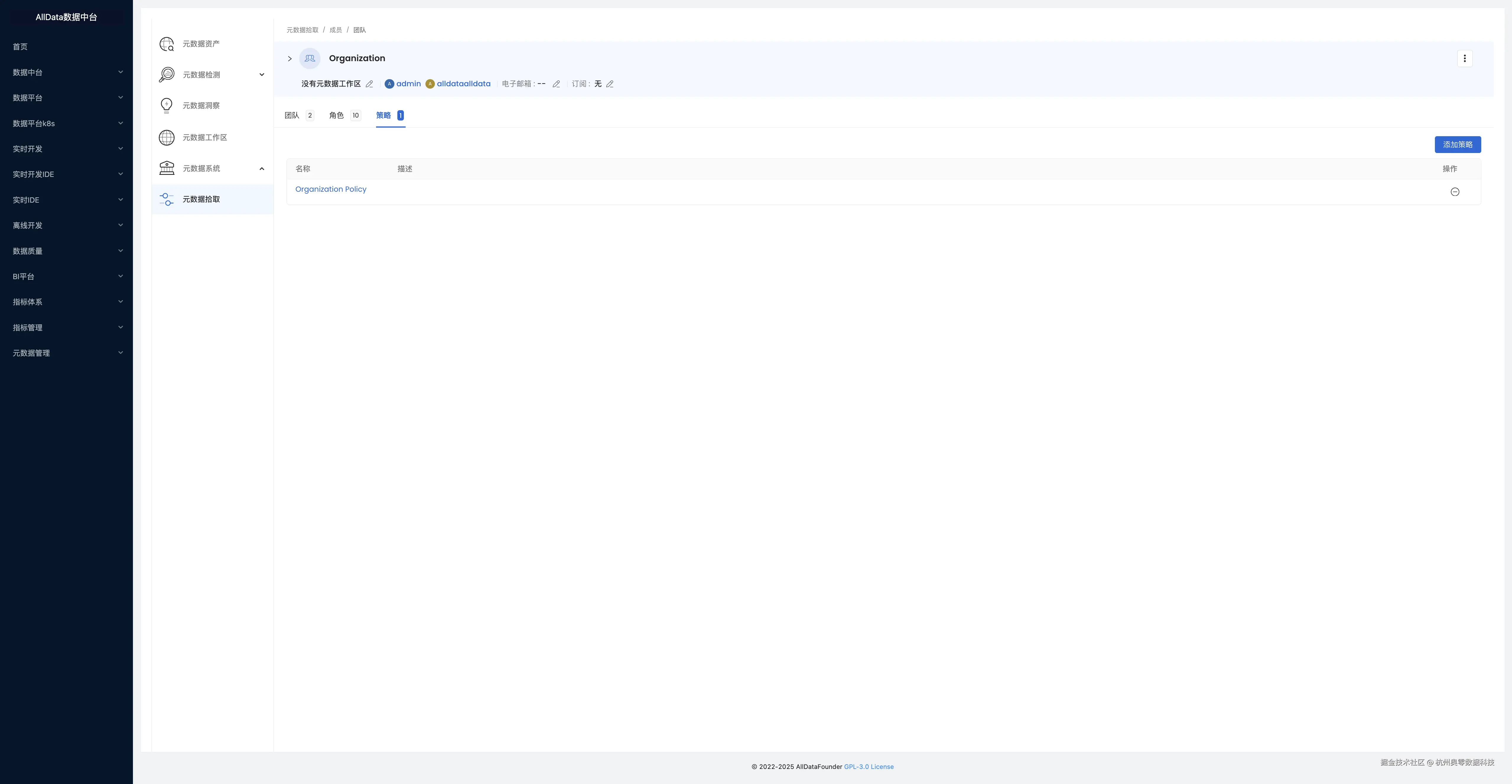Click the 元数据拾取 sliders icon
Viewport: 1512px width, 784px height.
click(x=167, y=199)
